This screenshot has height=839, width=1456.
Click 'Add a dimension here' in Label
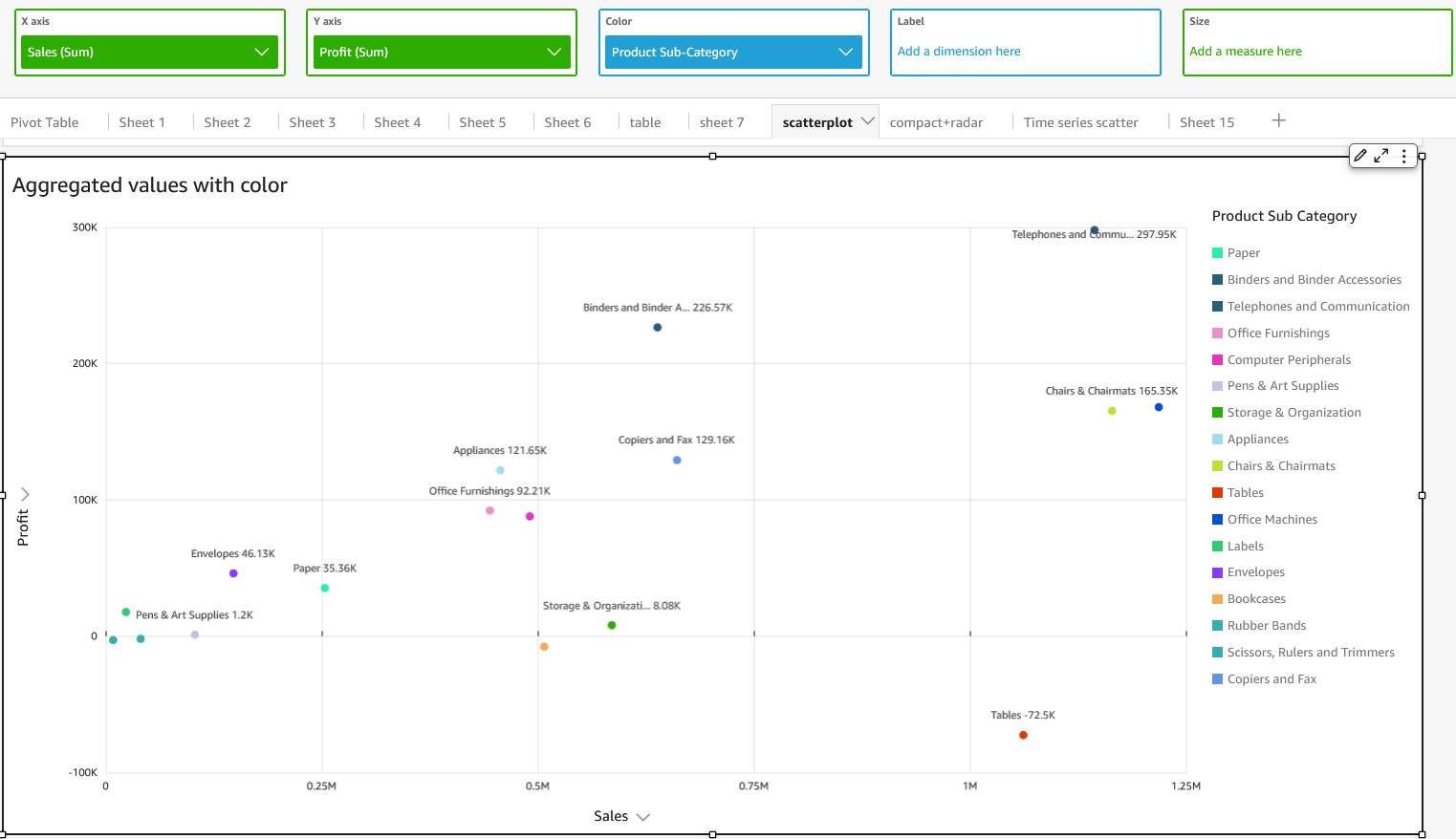tap(959, 52)
